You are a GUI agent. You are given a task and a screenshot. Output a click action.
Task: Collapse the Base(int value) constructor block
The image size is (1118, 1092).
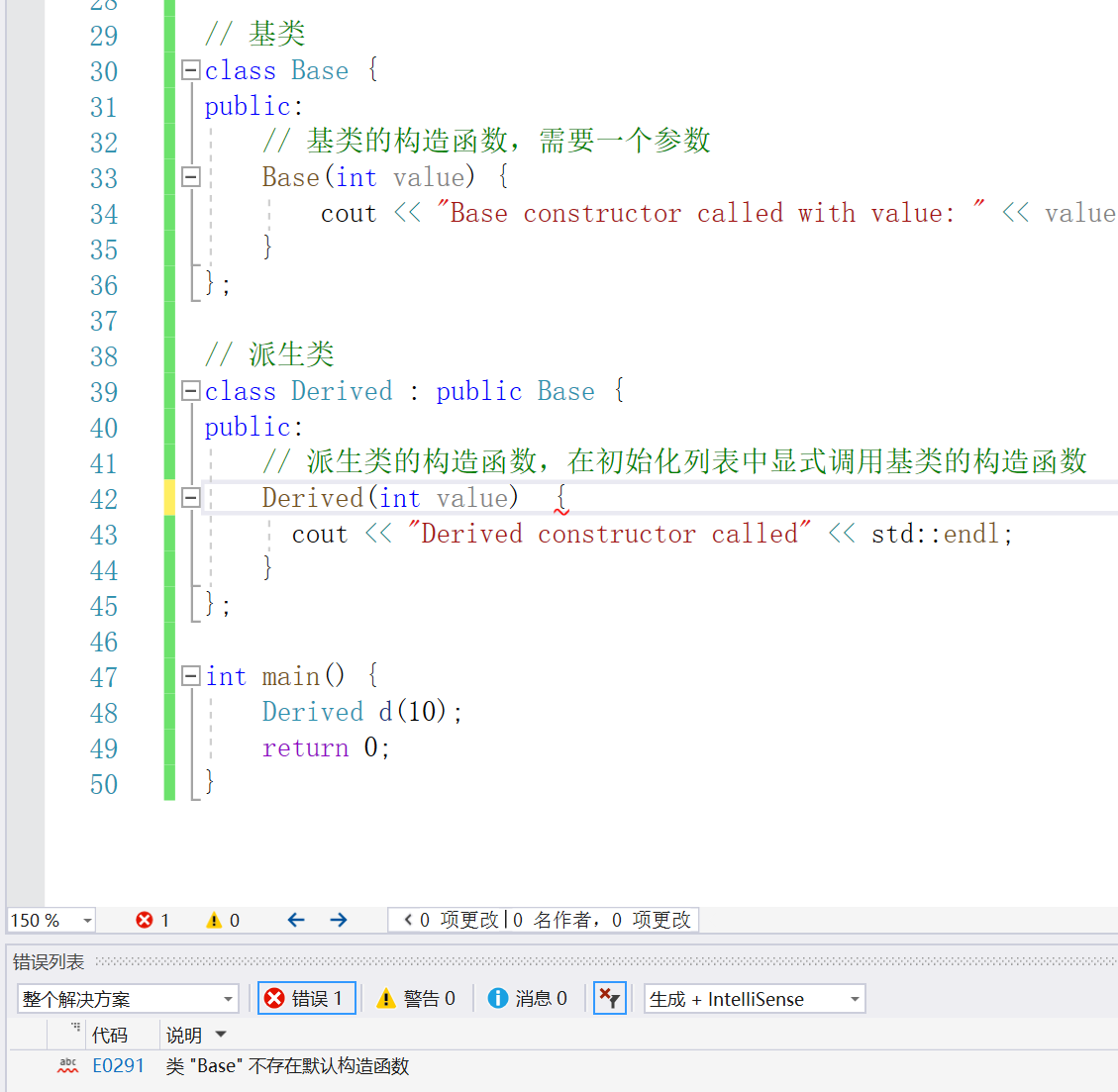pyautogui.click(x=190, y=177)
